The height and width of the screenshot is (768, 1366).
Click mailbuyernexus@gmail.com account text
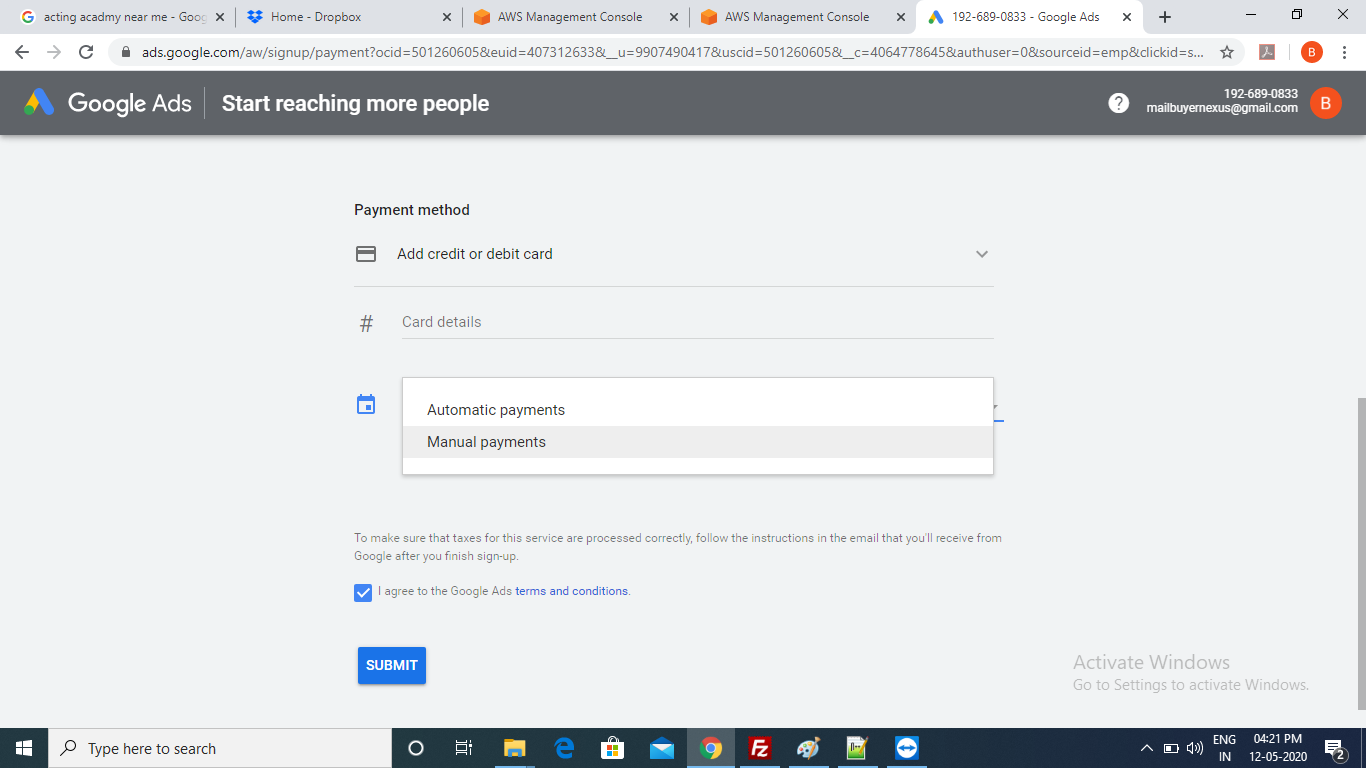1222,108
